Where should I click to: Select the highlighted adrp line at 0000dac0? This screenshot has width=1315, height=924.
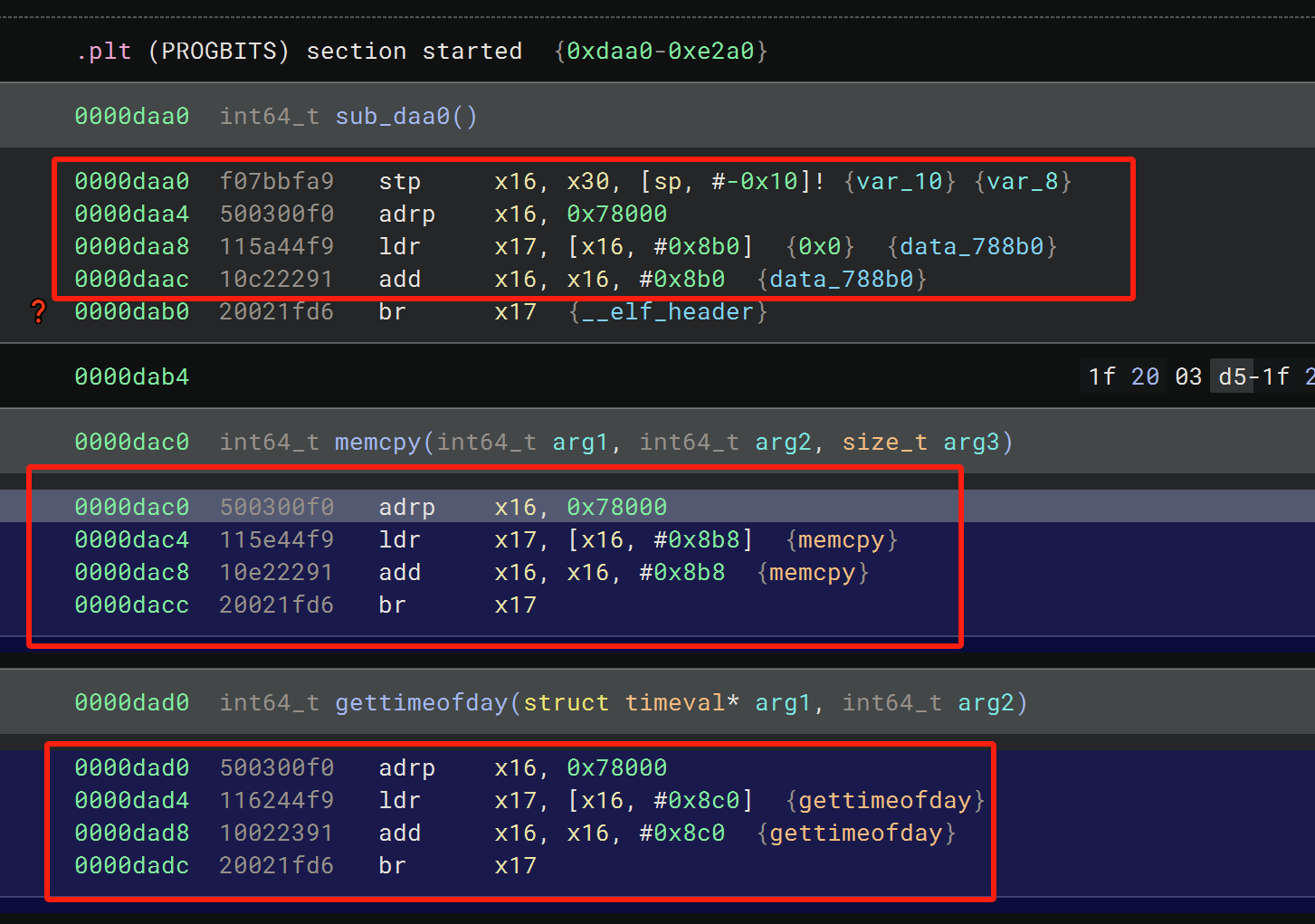(x=657, y=507)
